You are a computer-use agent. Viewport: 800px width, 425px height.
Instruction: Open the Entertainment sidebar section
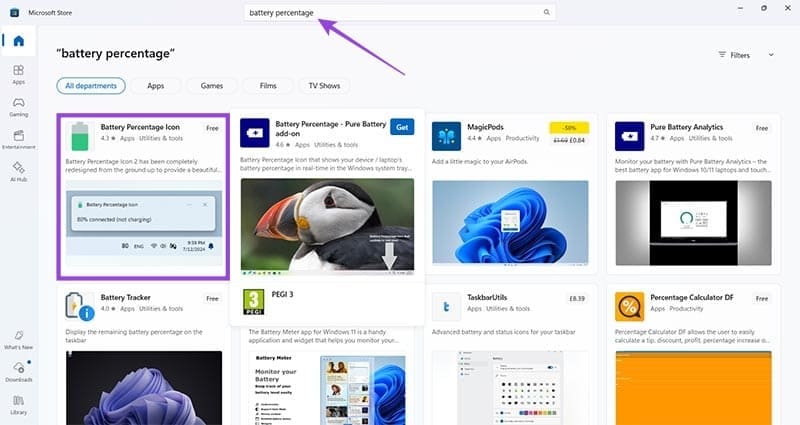click(x=18, y=139)
